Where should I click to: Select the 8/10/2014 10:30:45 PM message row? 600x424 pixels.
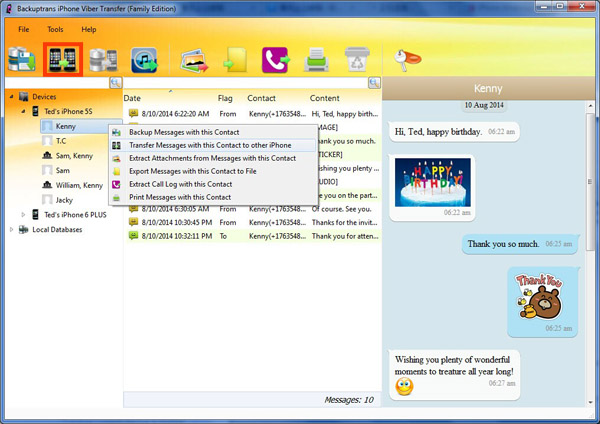click(x=253, y=222)
